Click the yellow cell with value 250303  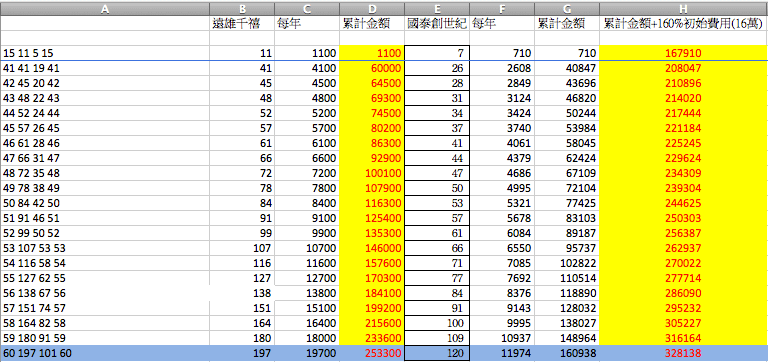(x=684, y=218)
